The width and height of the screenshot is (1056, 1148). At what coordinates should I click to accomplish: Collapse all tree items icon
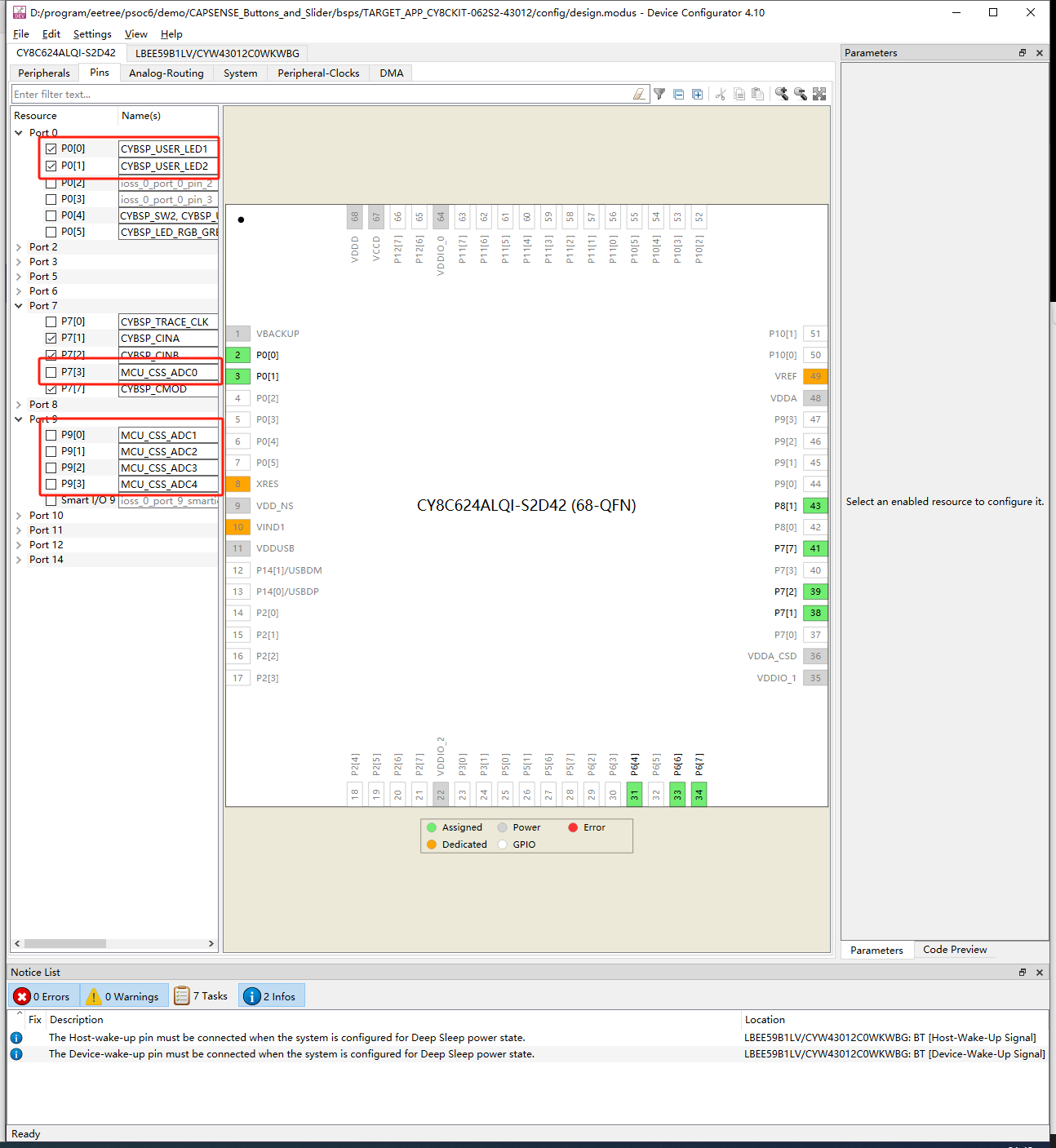[678, 94]
